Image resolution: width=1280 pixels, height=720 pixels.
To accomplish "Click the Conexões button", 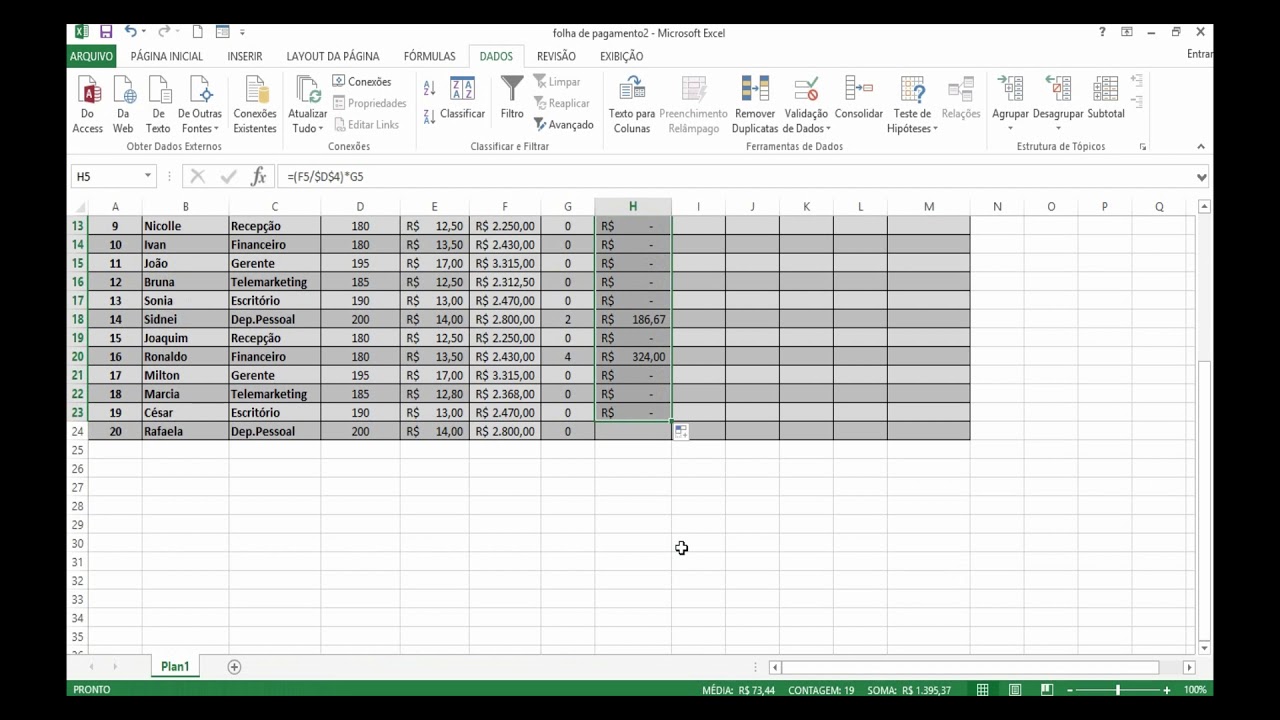I will (x=362, y=82).
